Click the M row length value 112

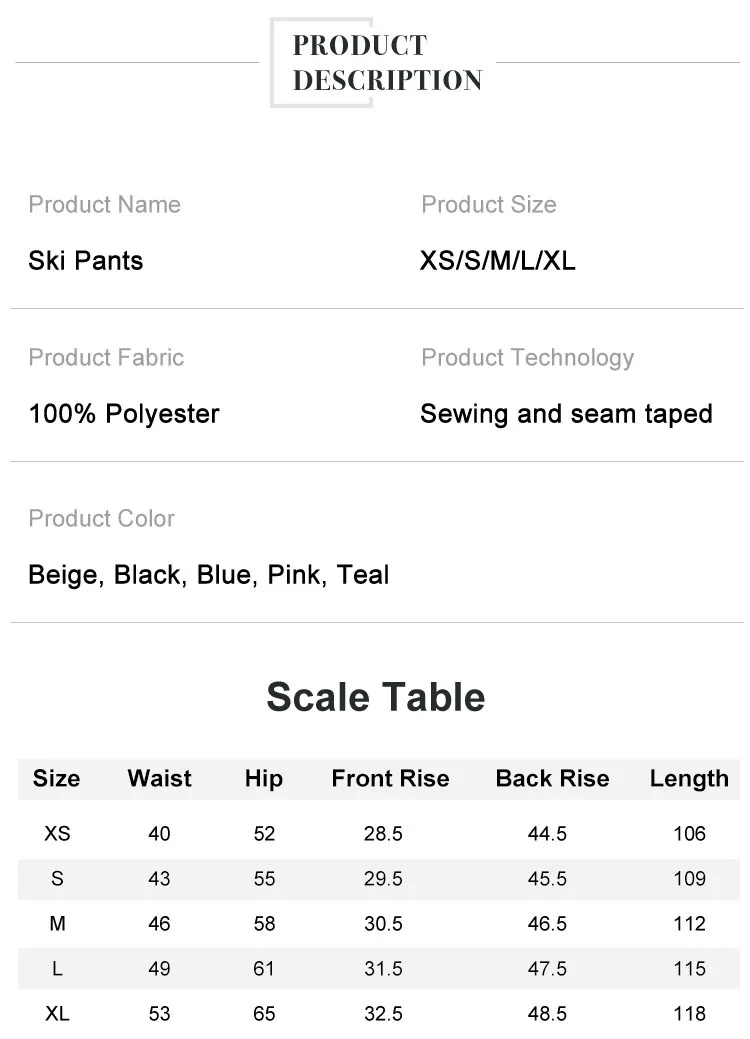point(689,924)
